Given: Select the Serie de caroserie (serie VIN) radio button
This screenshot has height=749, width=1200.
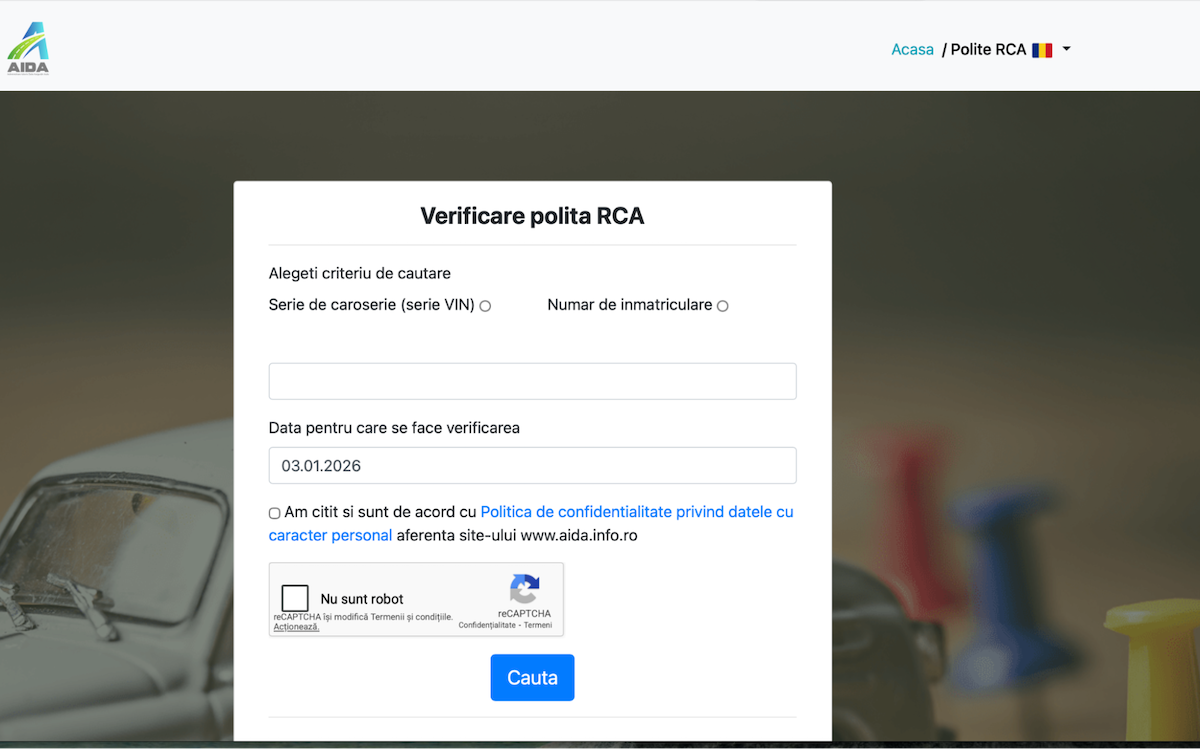Looking at the screenshot, I should [485, 305].
